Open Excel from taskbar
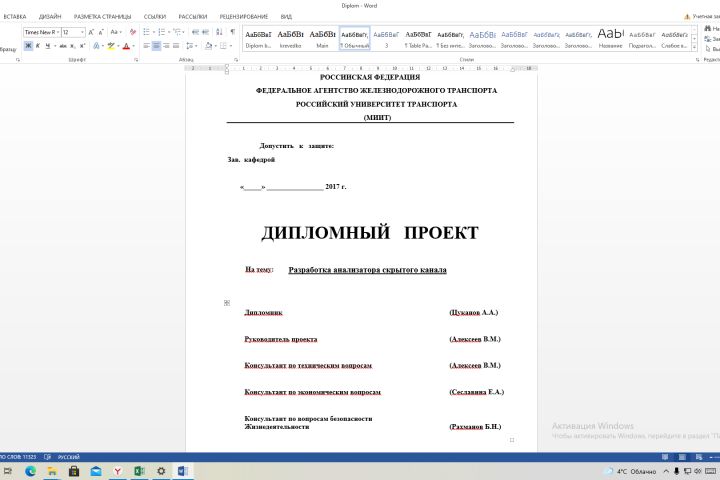The height and width of the screenshot is (480, 720). [x=140, y=471]
